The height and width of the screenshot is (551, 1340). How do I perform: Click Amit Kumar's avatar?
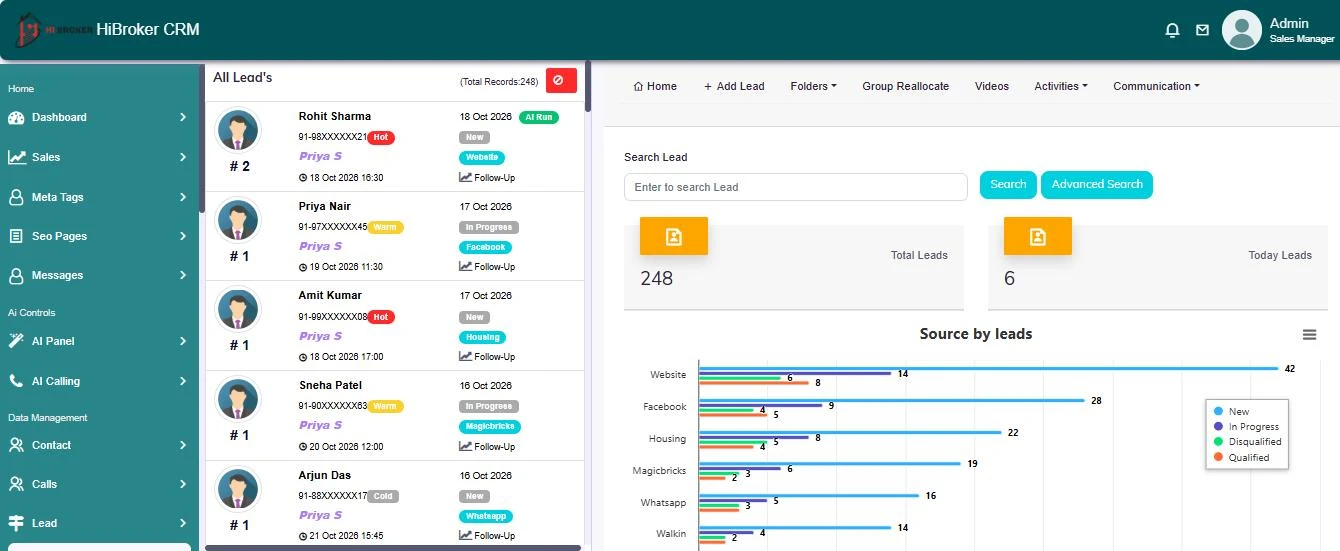[238, 310]
